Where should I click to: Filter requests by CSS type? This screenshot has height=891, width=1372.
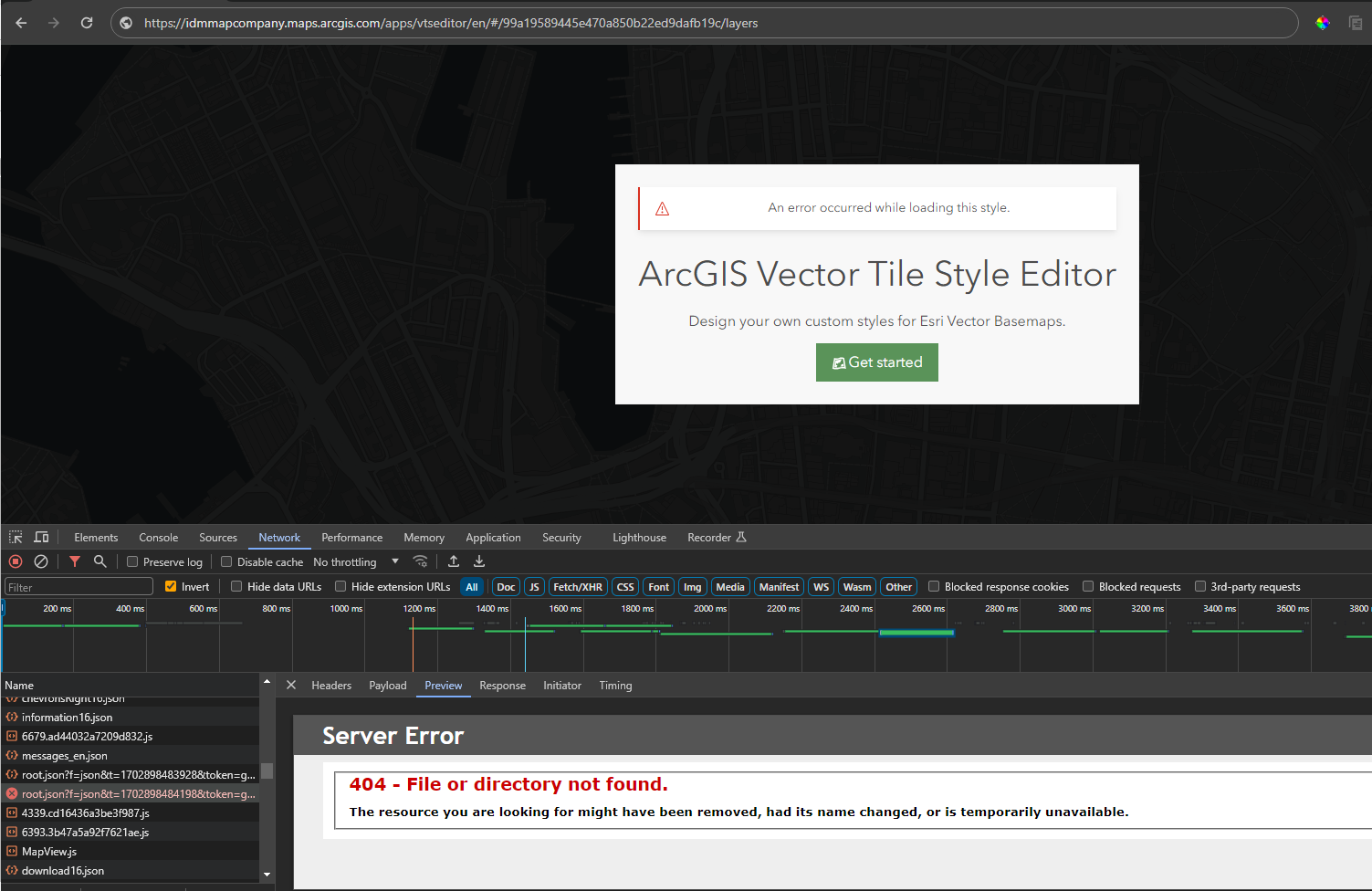[625, 587]
